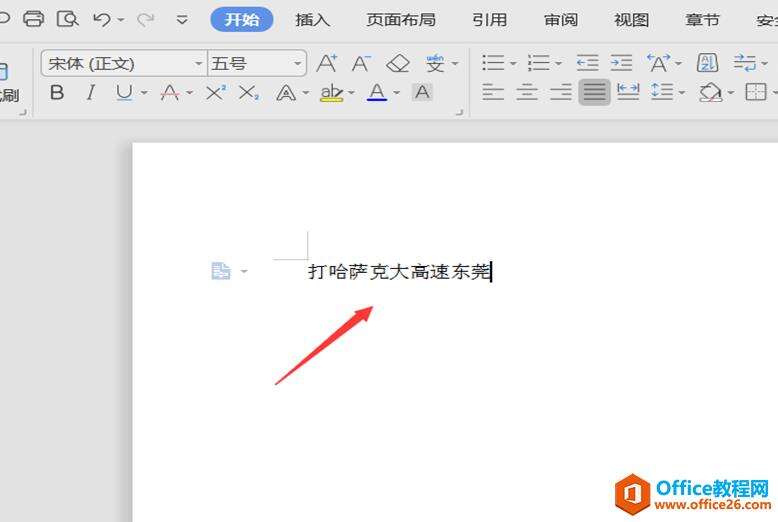The width and height of the screenshot is (778, 522).
Task: Open the strikethrough options dropdown arrow
Action: click(x=190, y=93)
